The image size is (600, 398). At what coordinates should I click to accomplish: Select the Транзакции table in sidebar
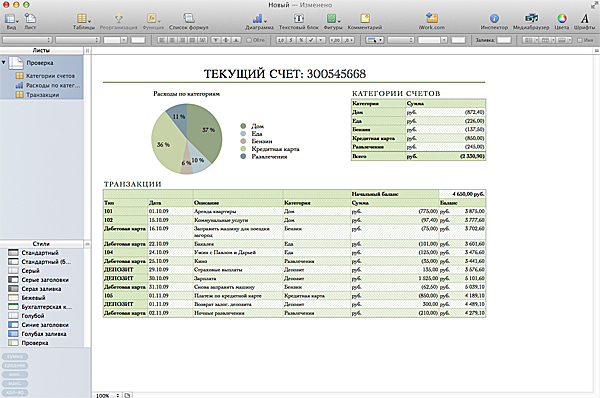pyautogui.click(x=42, y=95)
